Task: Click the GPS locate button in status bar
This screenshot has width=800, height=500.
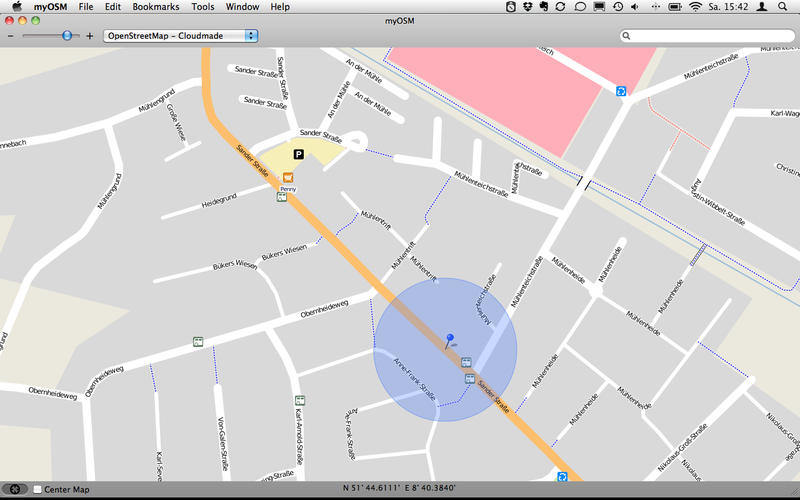Action: [15, 489]
